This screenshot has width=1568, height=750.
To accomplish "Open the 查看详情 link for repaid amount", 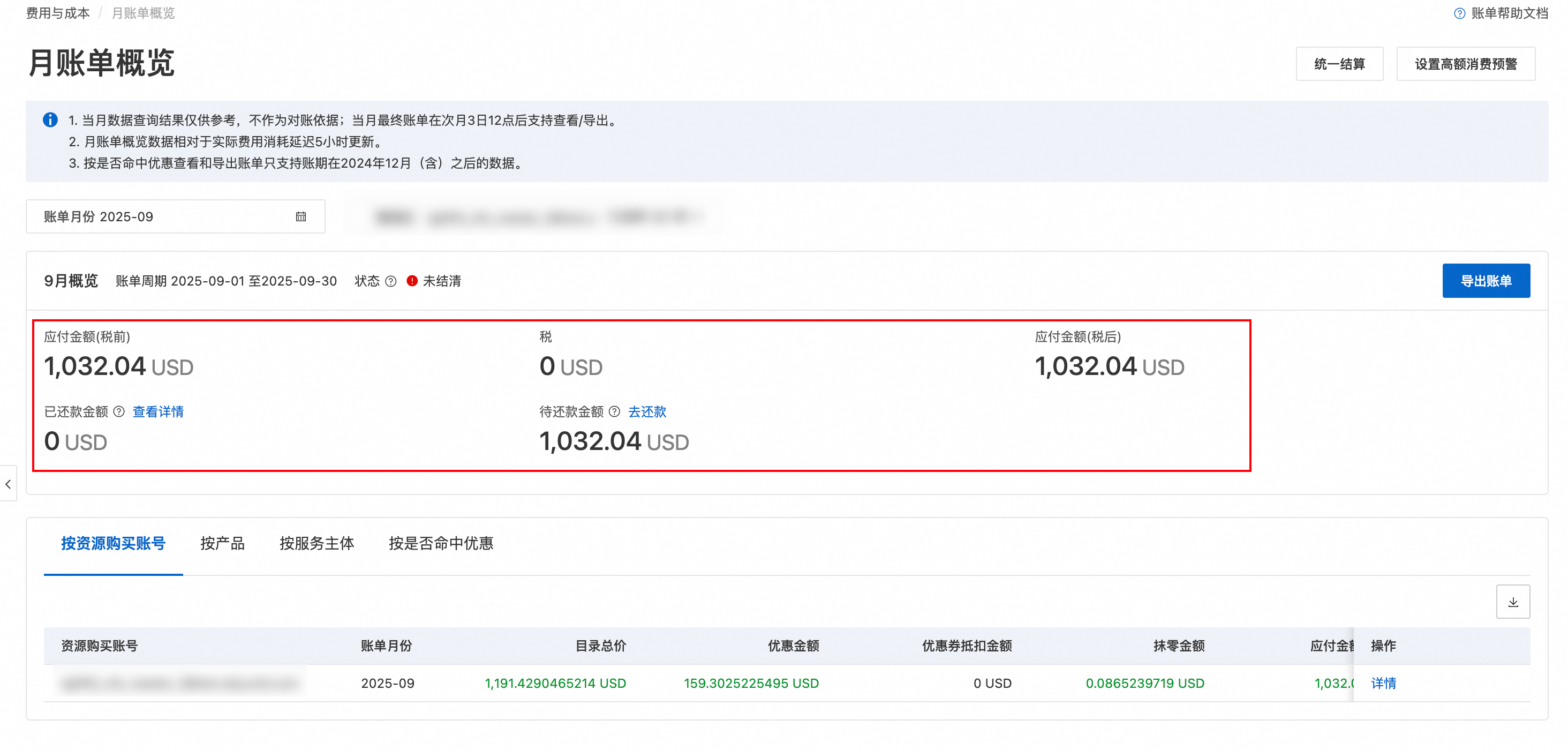I will tap(157, 411).
